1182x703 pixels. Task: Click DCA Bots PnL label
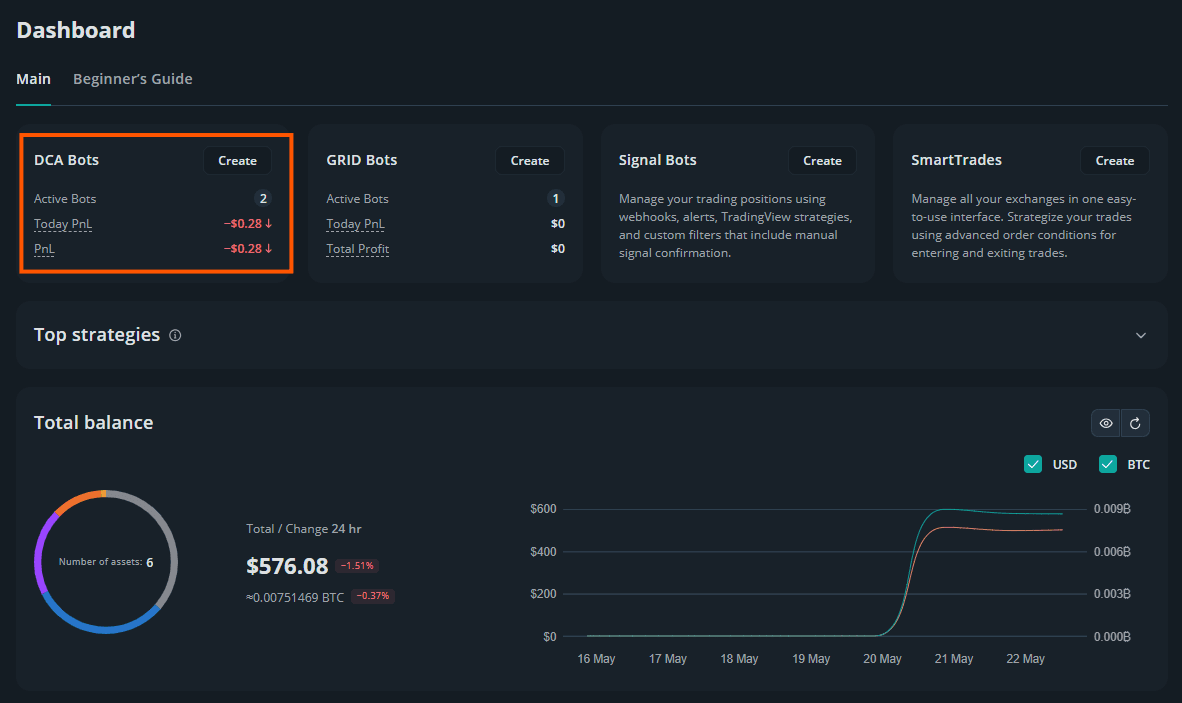[44, 249]
